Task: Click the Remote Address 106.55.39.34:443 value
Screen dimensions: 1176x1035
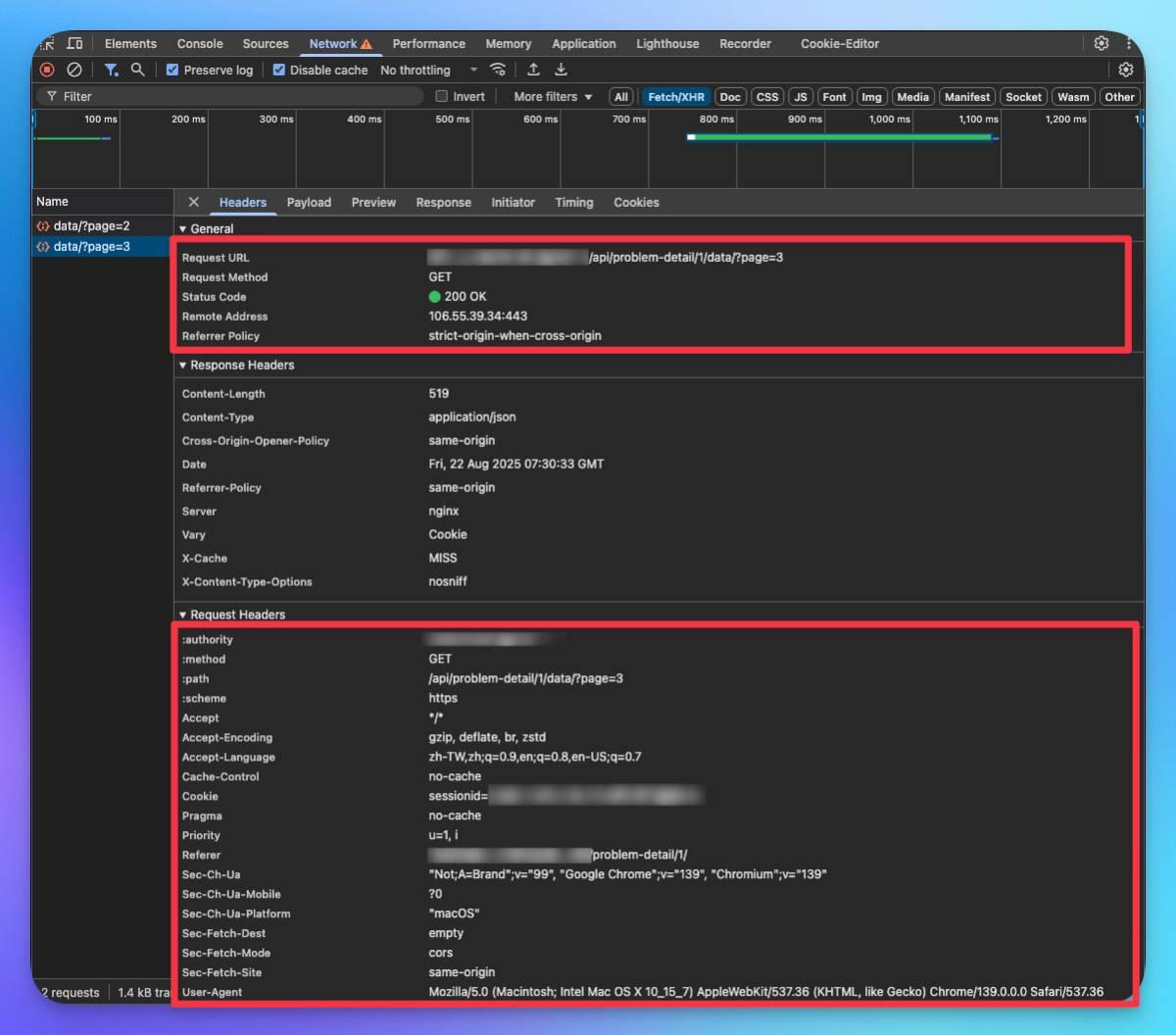Action: click(477, 316)
